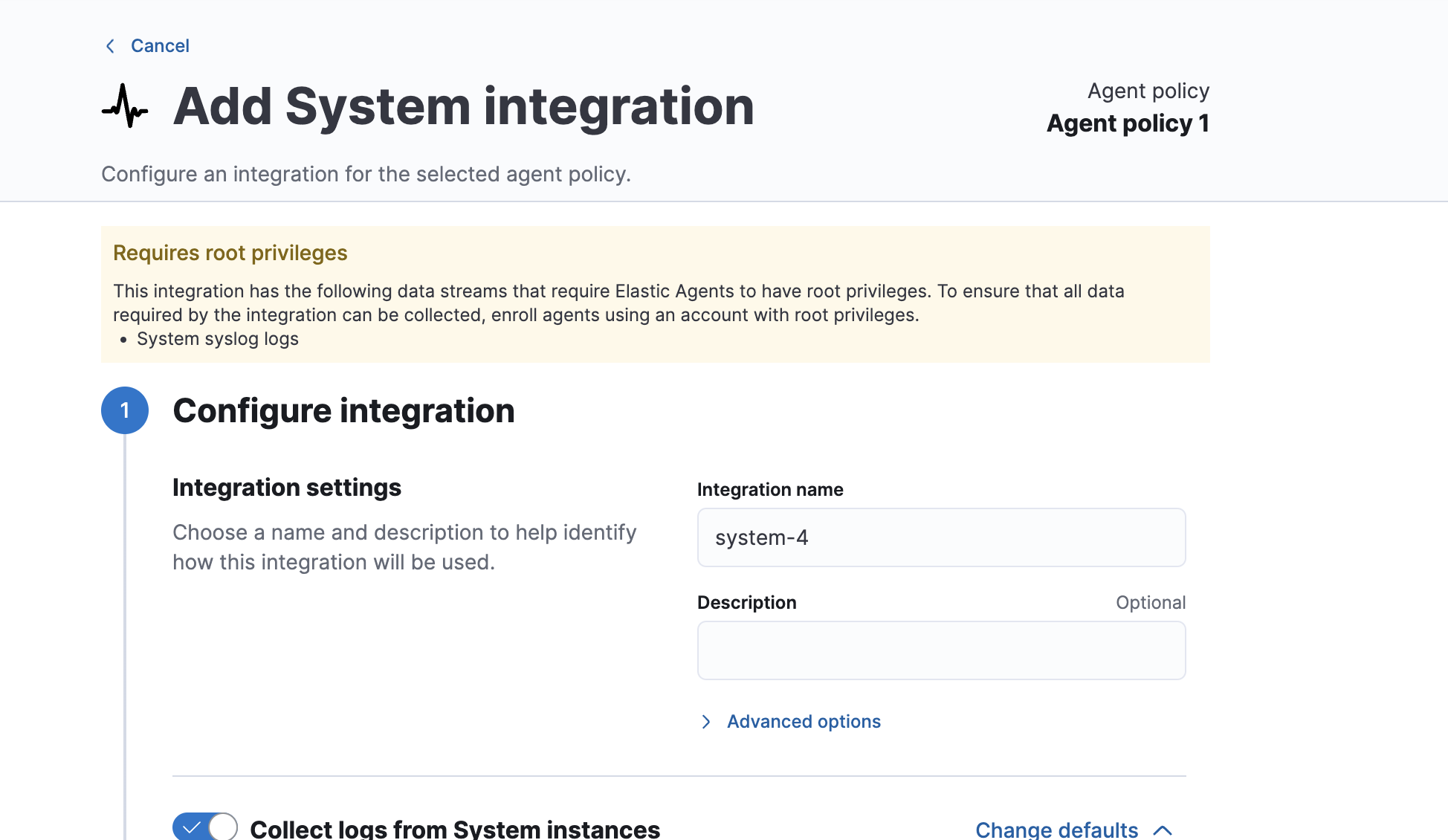Click the Integration name label
This screenshot has height=840, width=1448.
pyautogui.click(x=770, y=490)
